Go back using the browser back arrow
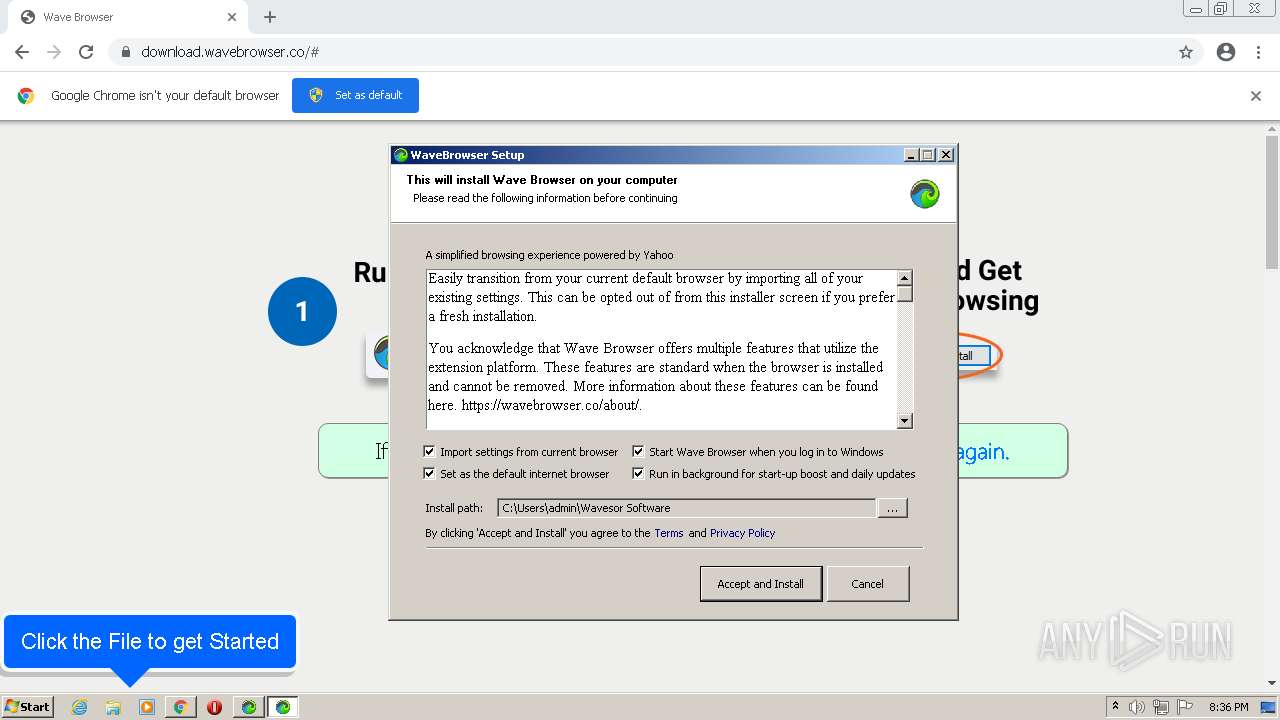Image resolution: width=1280 pixels, height=720 pixels. (22, 52)
